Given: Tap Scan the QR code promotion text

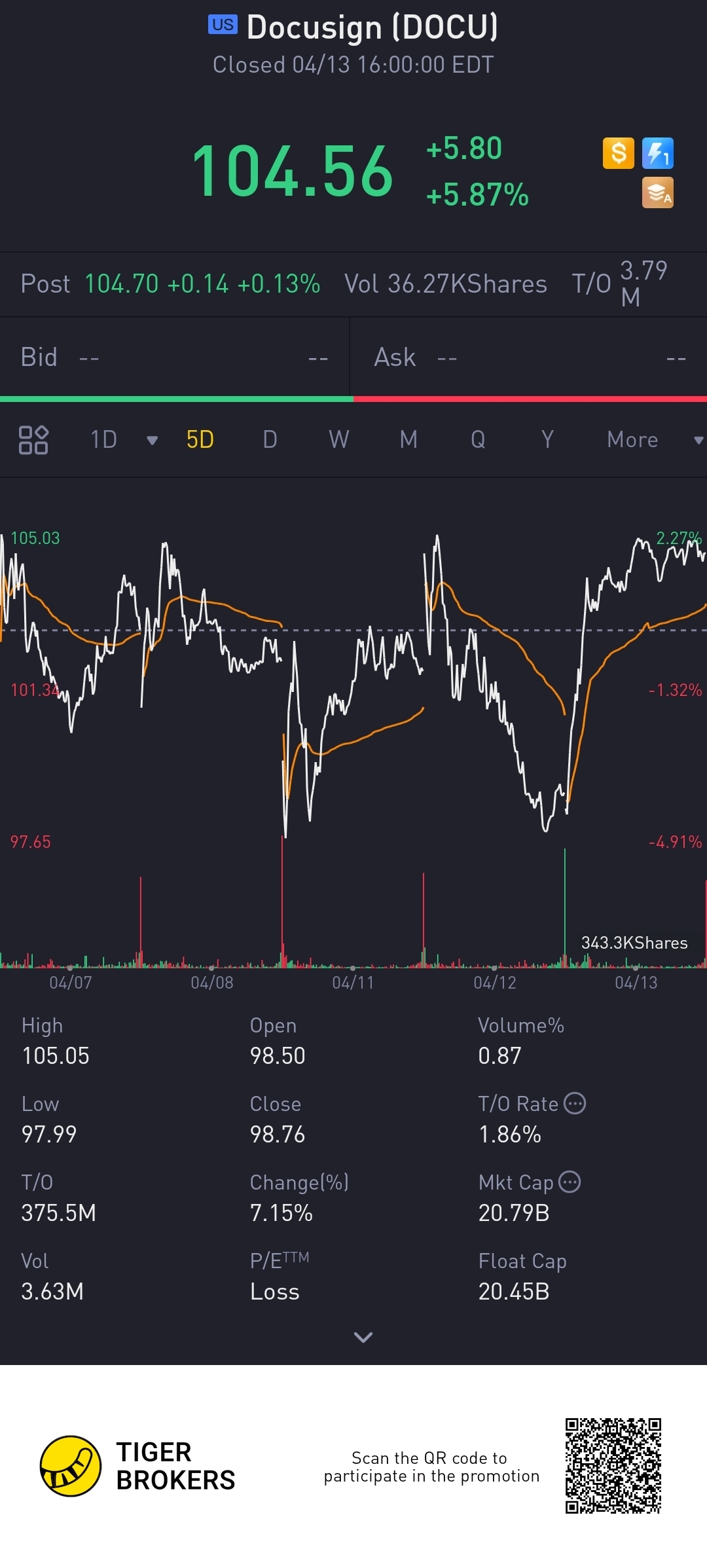Looking at the screenshot, I should click(x=431, y=1467).
